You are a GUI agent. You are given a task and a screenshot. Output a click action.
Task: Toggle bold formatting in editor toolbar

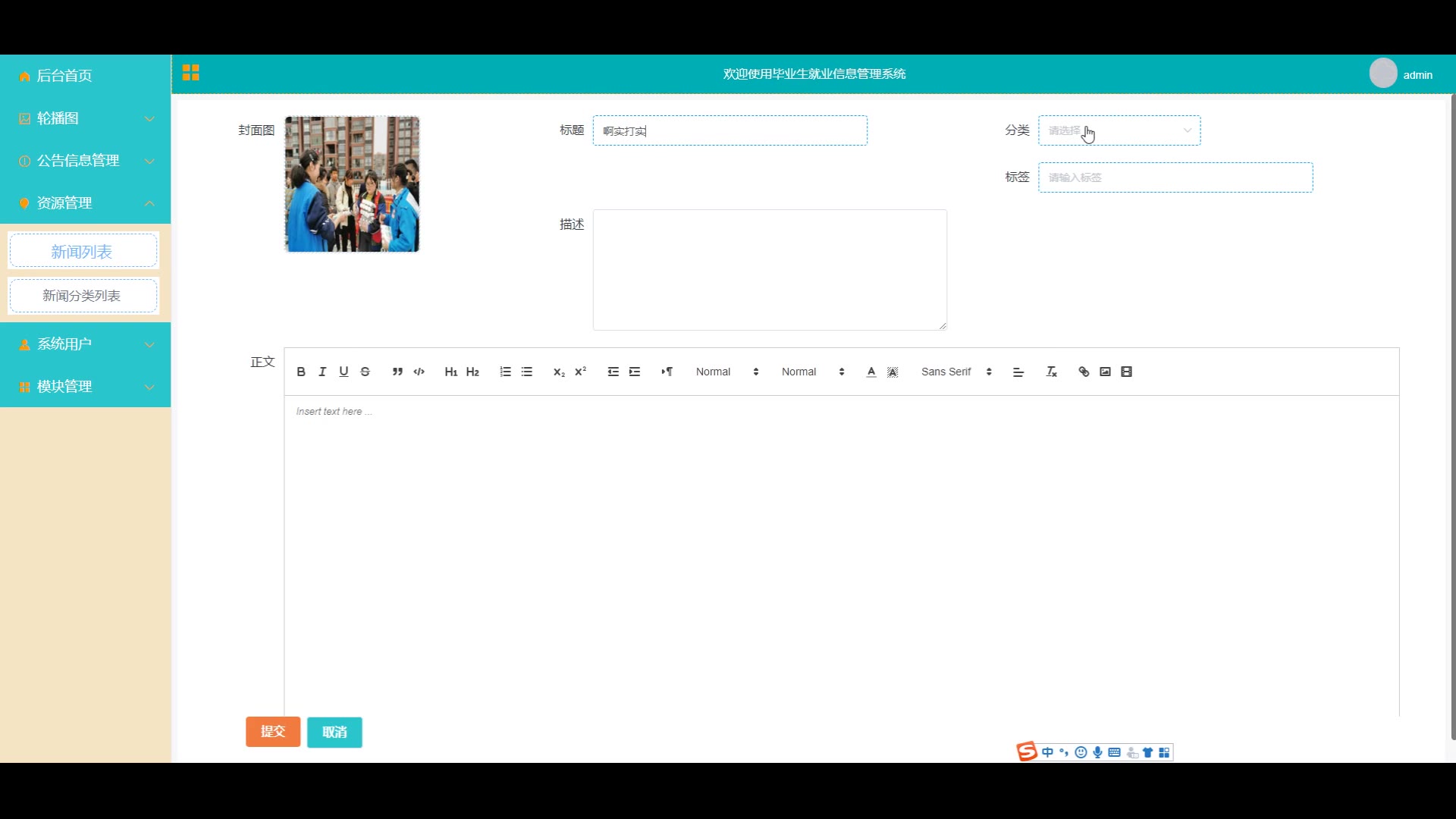tap(301, 372)
